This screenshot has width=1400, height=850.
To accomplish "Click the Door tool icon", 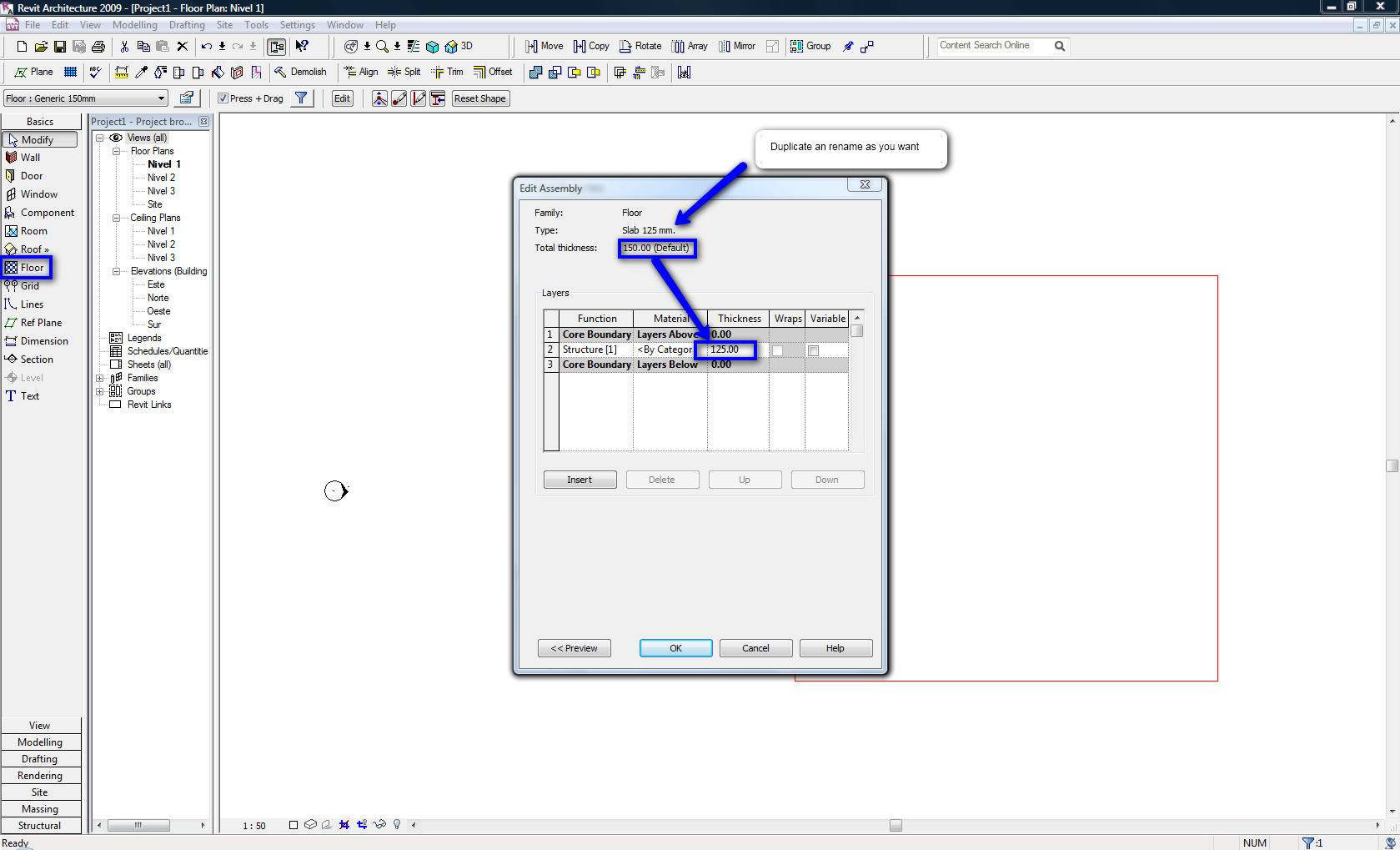I will [11, 176].
